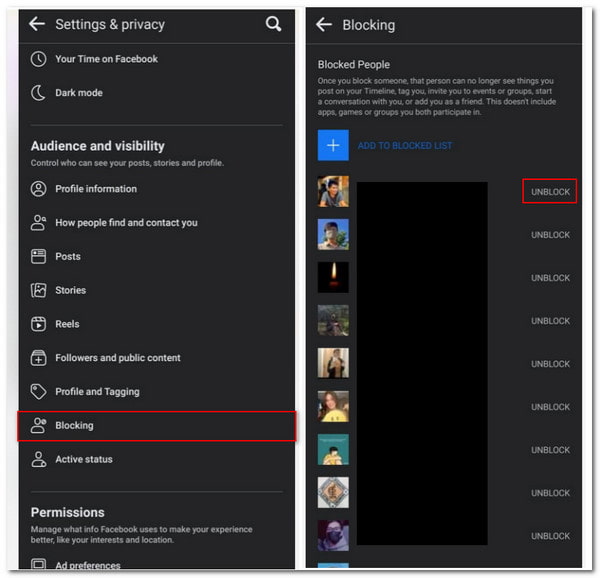Unblock the person with blue sky photo
Screen dimensions: 600x578
550,235
